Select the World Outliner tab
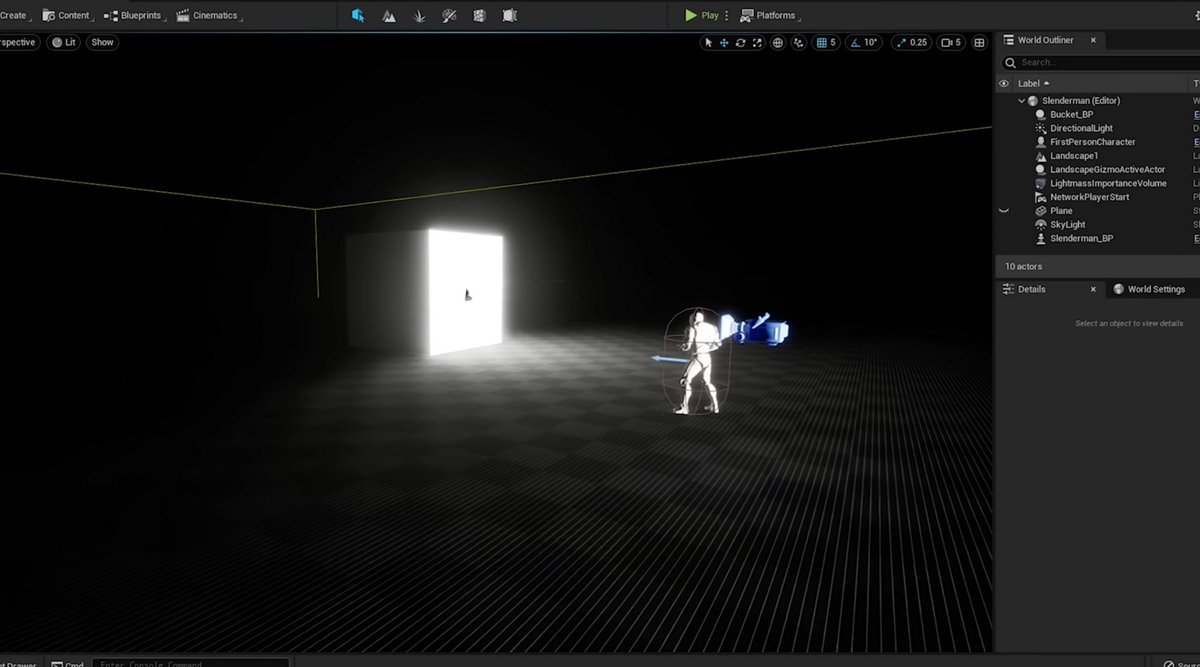 pyautogui.click(x=1045, y=40)
